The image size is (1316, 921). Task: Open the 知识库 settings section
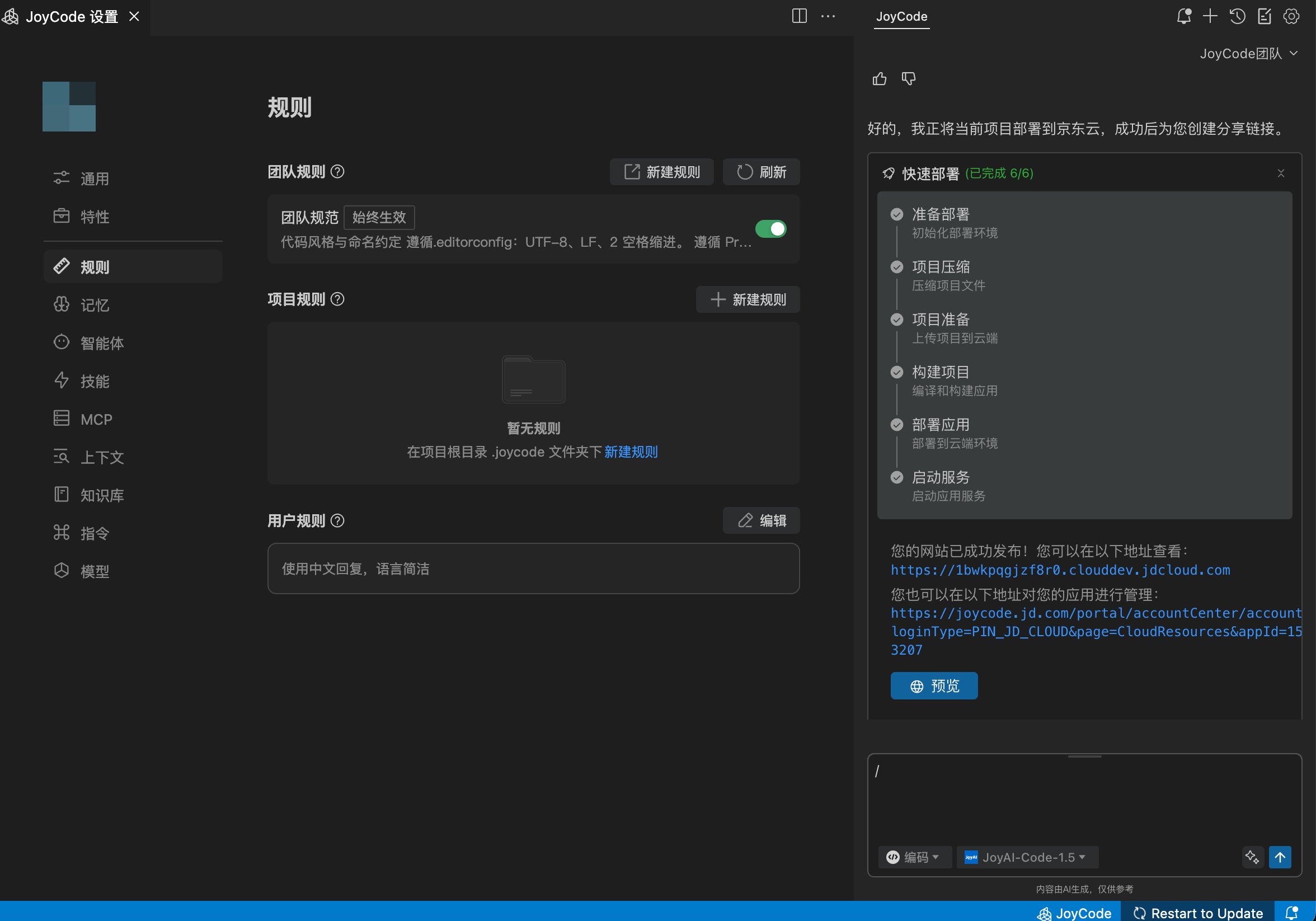pyautogui.click(x=133, y=495)
